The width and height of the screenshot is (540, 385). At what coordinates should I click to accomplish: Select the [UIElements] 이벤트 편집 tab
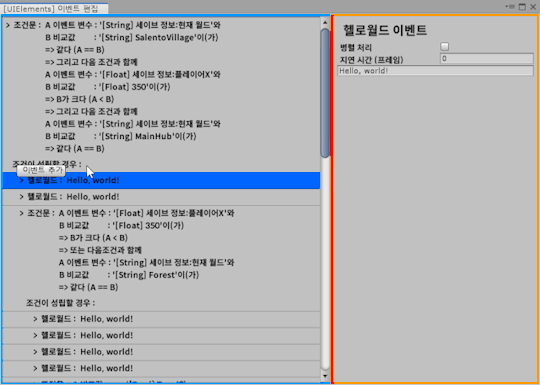tap(55, 8)
